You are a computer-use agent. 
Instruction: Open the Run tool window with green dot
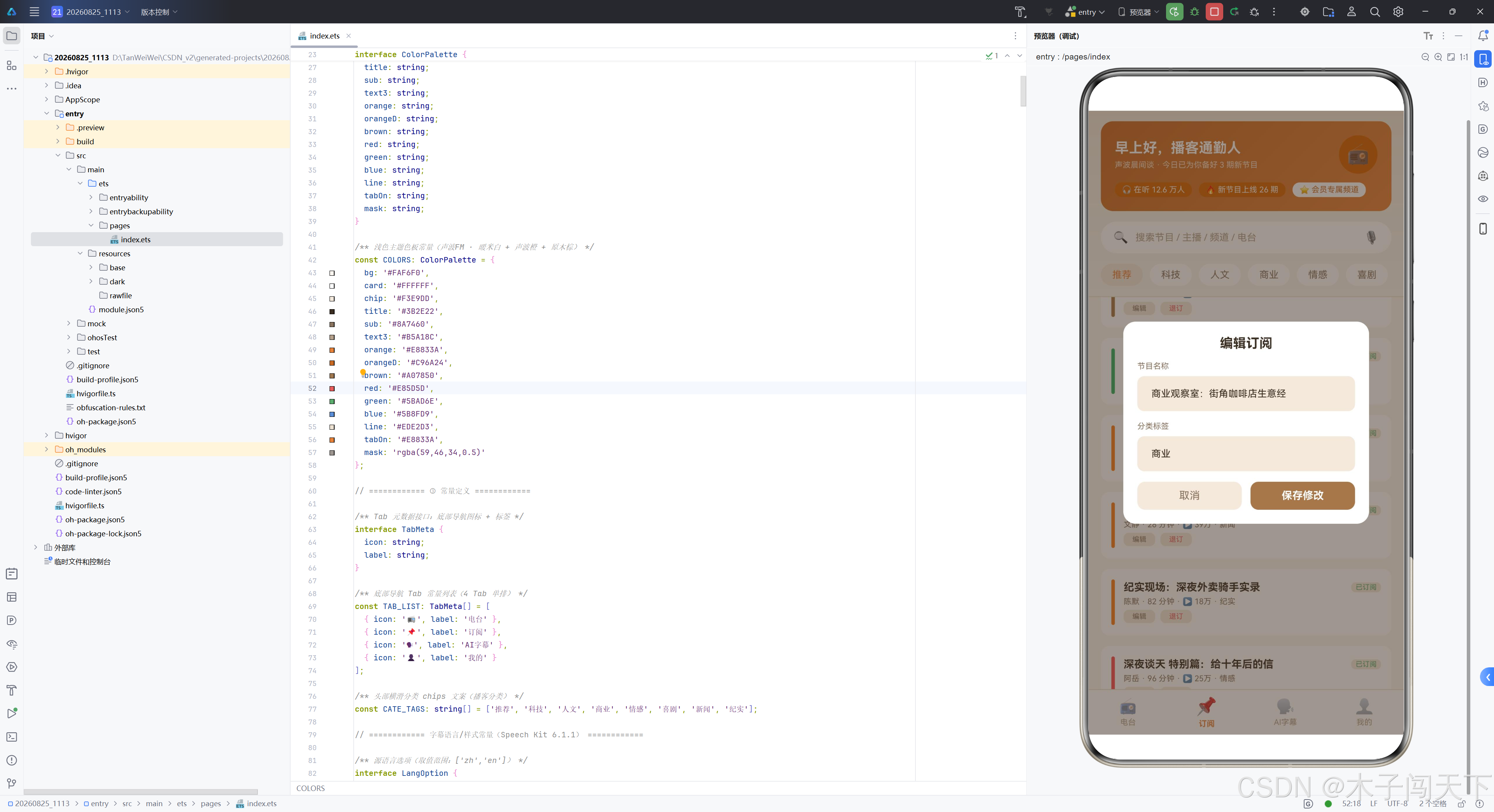pyautogui.click(x=12, y=714)
